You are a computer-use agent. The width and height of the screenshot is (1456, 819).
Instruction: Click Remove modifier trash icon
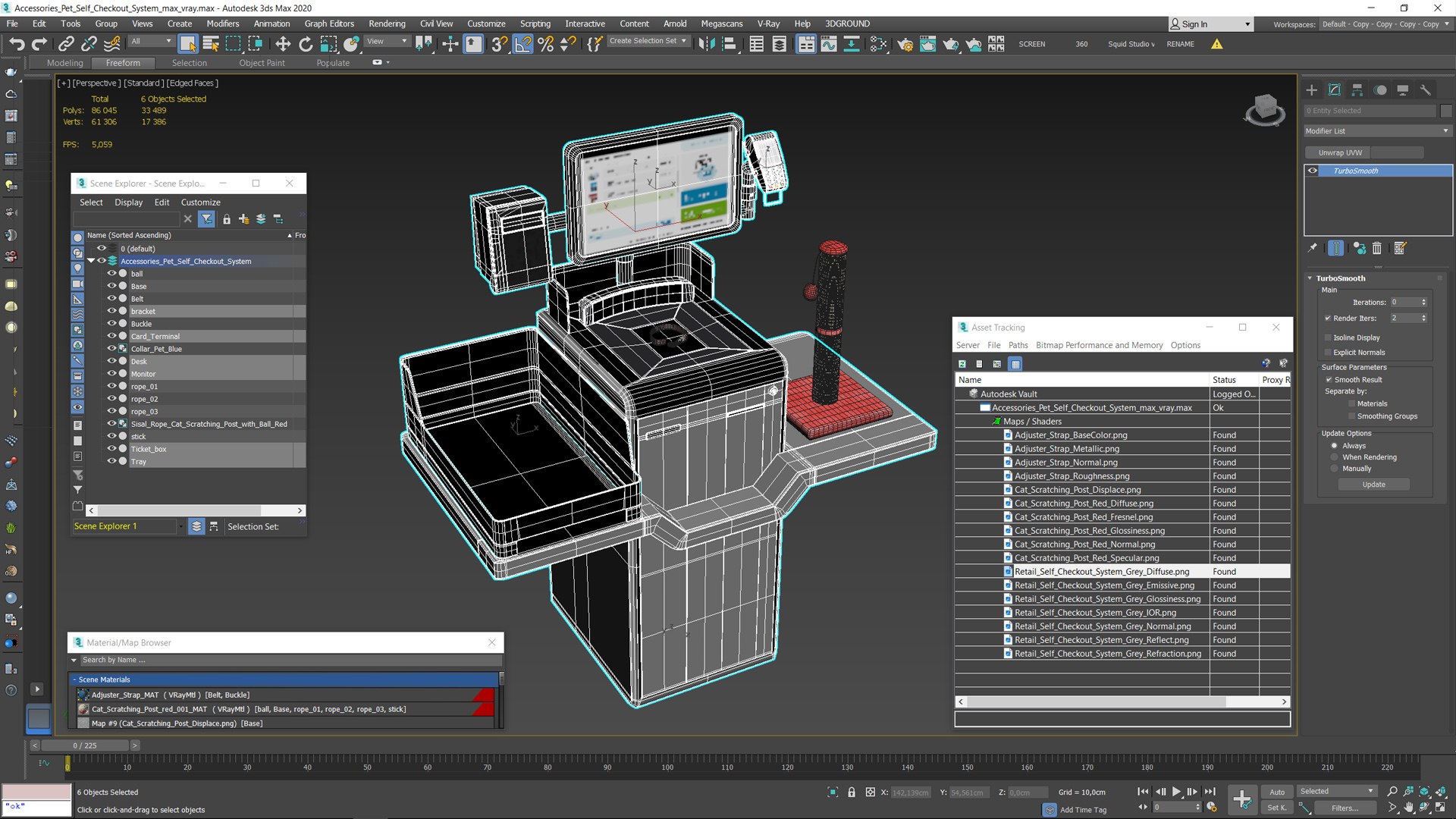click(x=1377, y=248)
